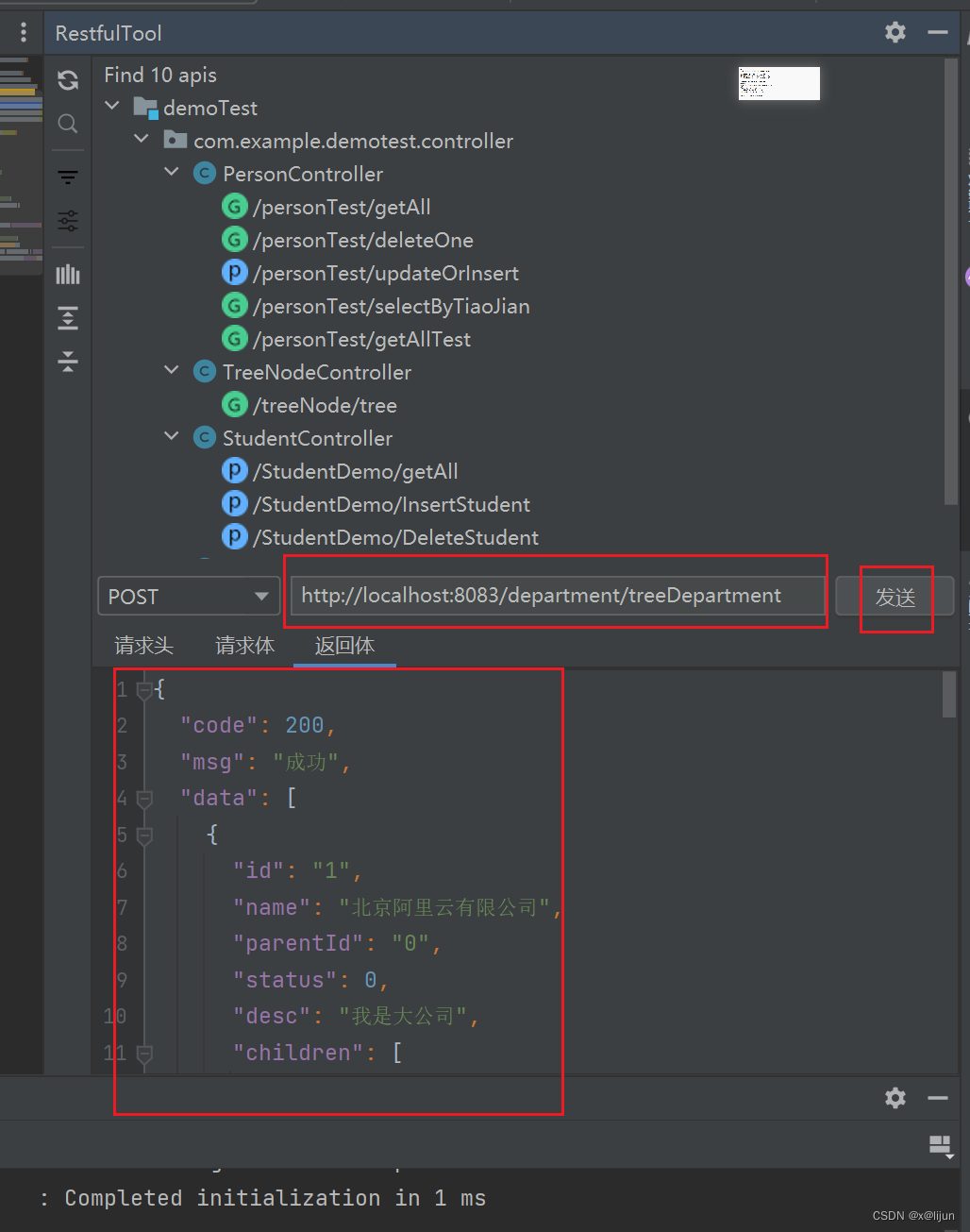Open the response panel gear settings

(894, 1098)
